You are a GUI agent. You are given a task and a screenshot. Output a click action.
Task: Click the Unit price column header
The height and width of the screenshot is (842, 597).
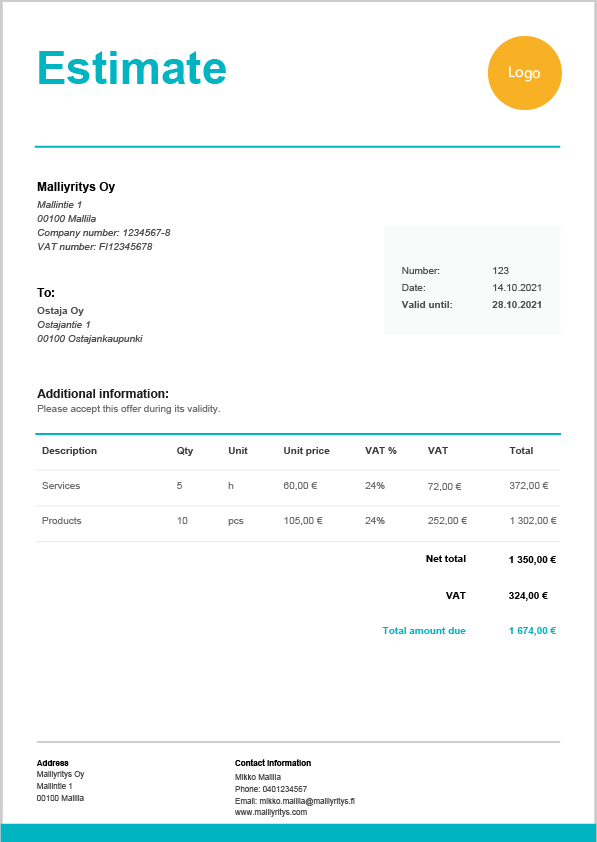(x=307, y=451)
